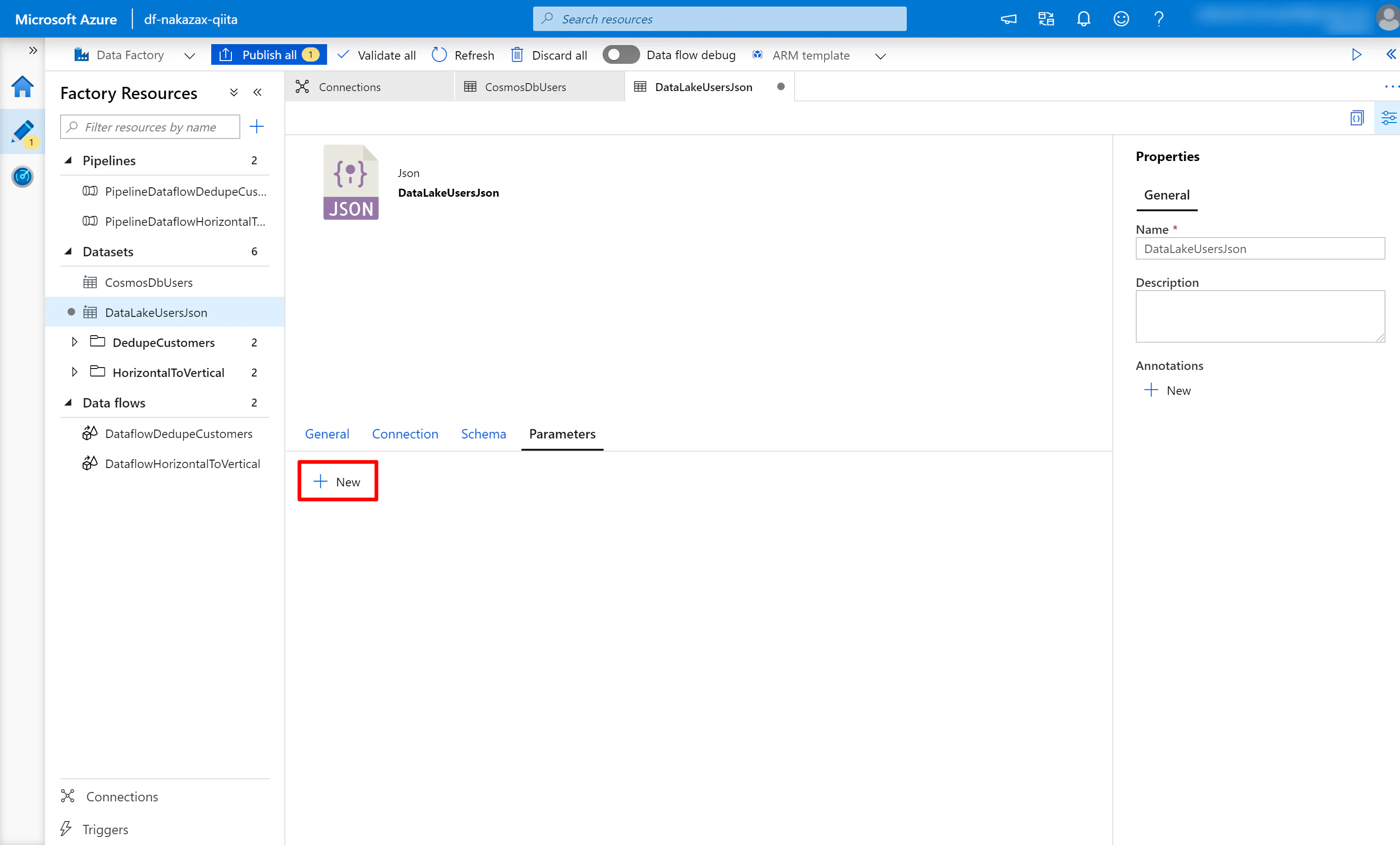Click the Microsoft Azure logo text
This screenshot has width=1400, height=845.
pyautogui.click(x=66, y=19)
